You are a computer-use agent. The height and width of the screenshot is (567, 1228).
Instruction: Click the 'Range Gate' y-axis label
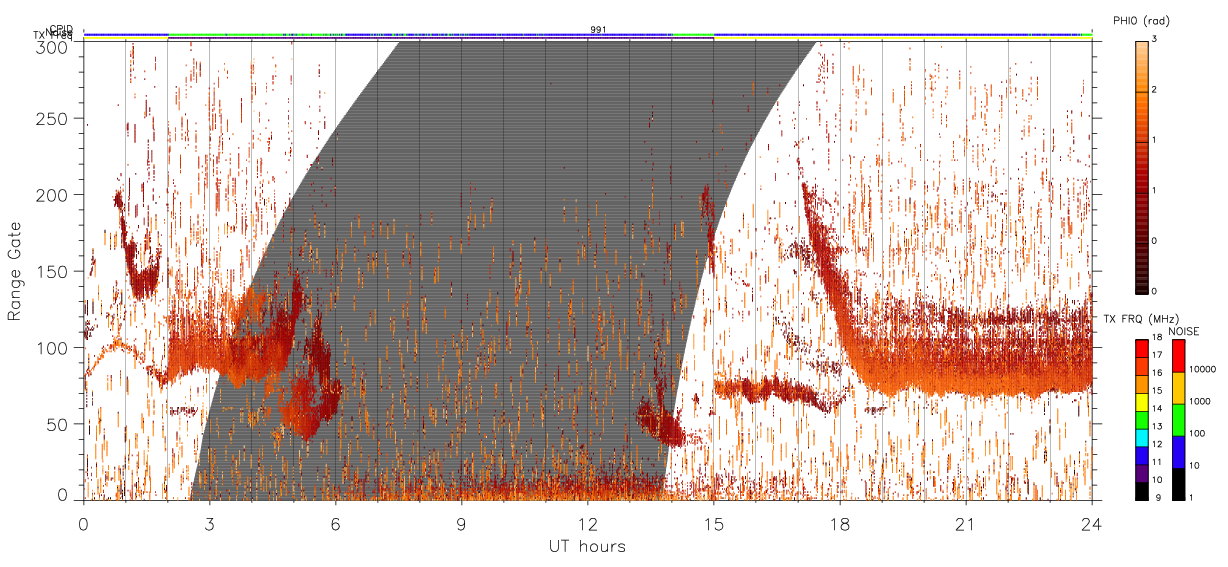(x=15, y=271)
